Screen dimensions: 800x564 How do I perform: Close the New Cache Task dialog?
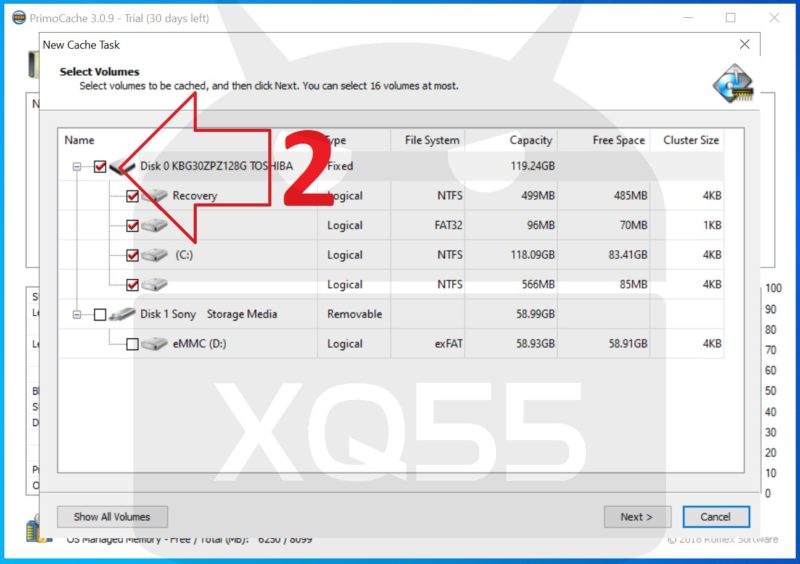click(x=744, y=45)
